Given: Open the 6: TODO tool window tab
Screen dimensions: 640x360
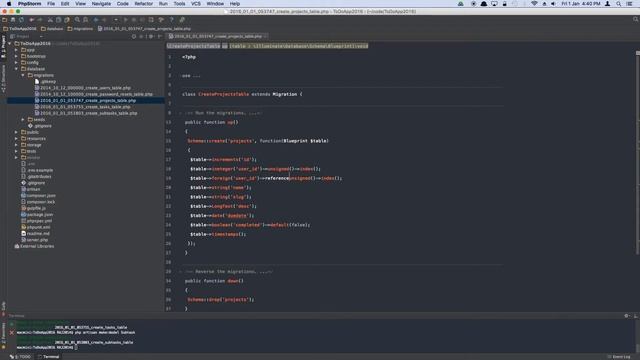Looking at the screenshot, I should click(20, 357).
